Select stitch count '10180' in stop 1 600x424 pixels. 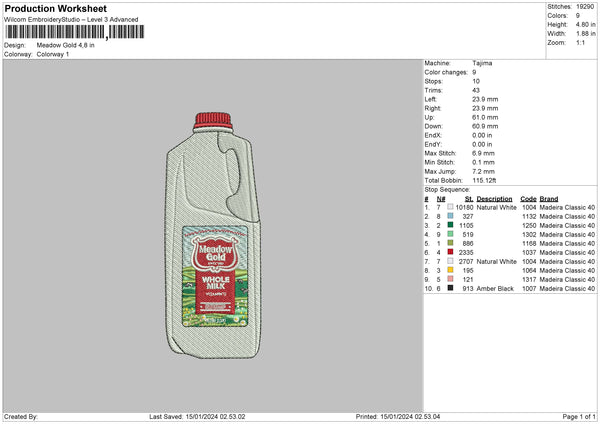(x=464, y=207)
